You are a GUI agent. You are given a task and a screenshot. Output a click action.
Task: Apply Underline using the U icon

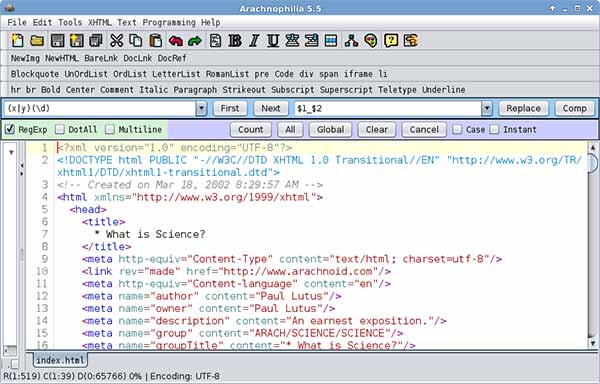[273, 41]
